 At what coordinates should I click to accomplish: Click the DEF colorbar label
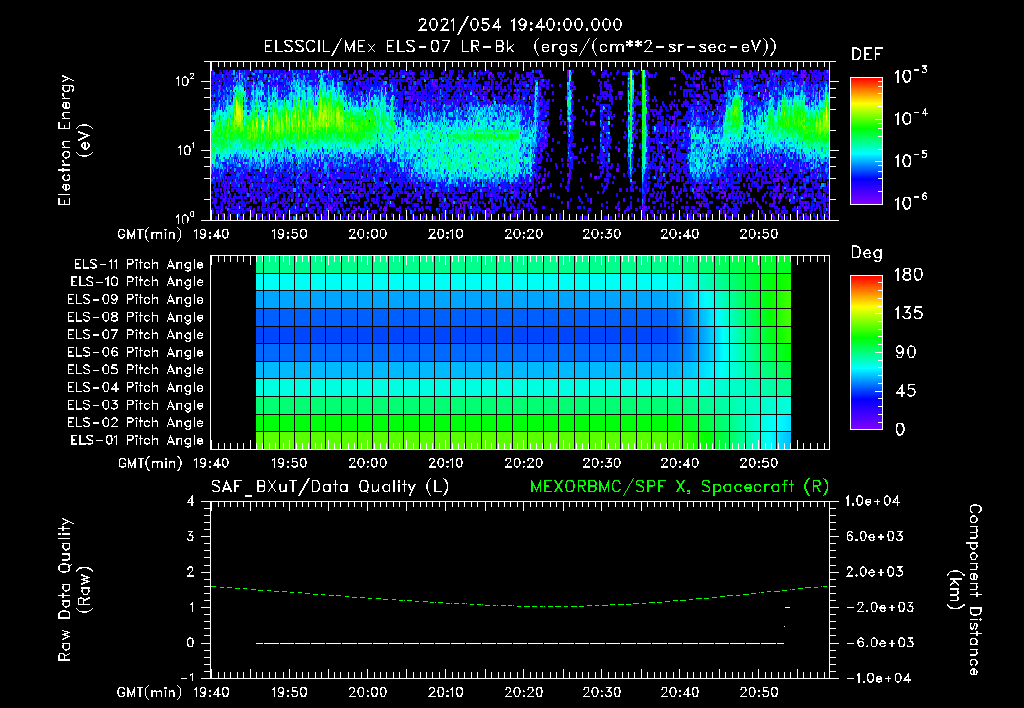point(867,55)
